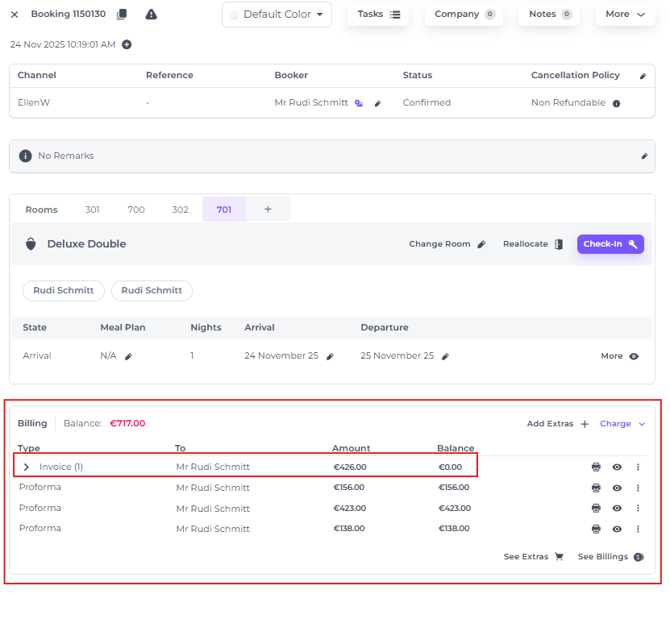Select room tab 302

point(180,210)
